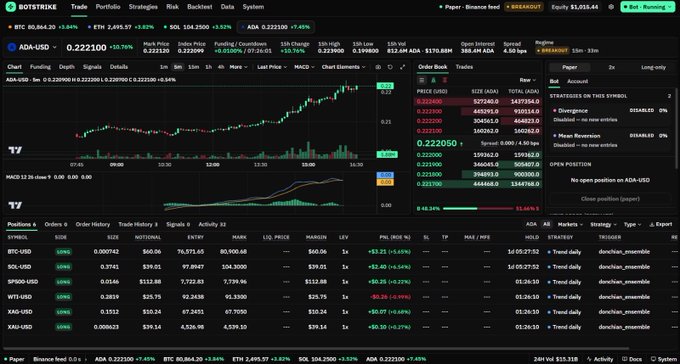The width and height of the screenshot is (680, 364).
Task: Expand chart to fullscreen icon
Action: coord(402,67)
